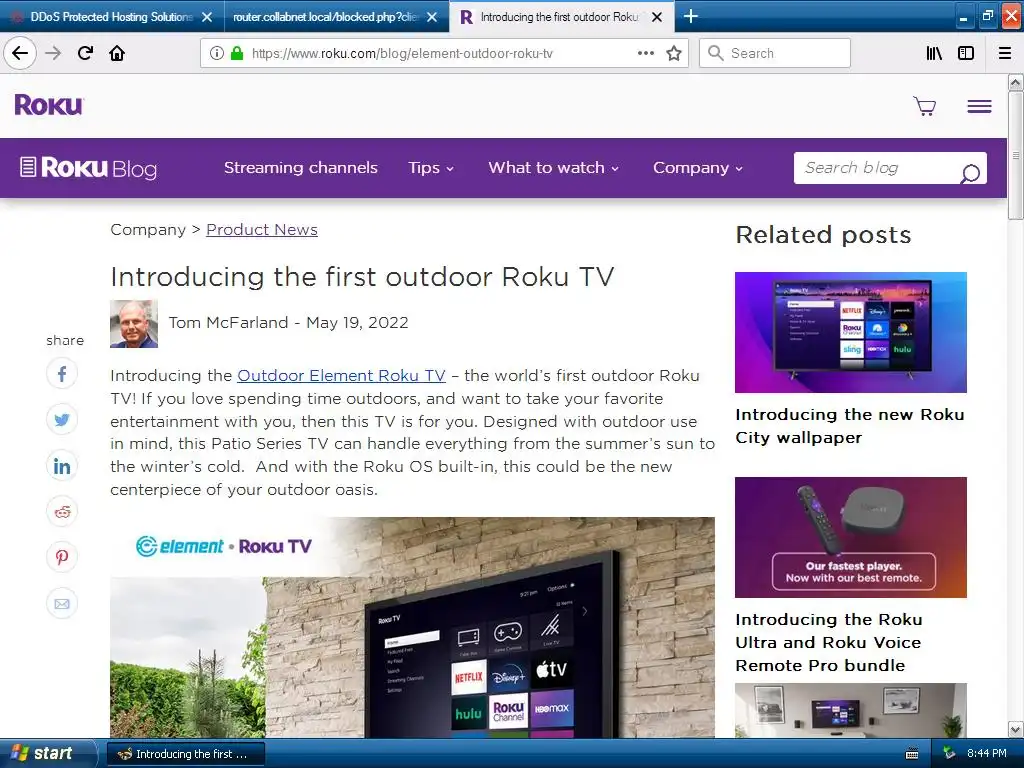Share the article on LinkedIn
Image resolution: width=1024 pixels, height=768 pixels.
[62, 466]
